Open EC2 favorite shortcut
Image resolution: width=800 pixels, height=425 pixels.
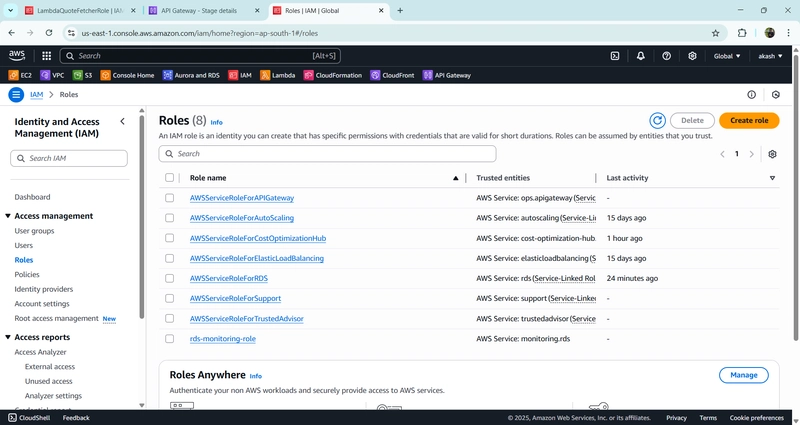point(20,75)
